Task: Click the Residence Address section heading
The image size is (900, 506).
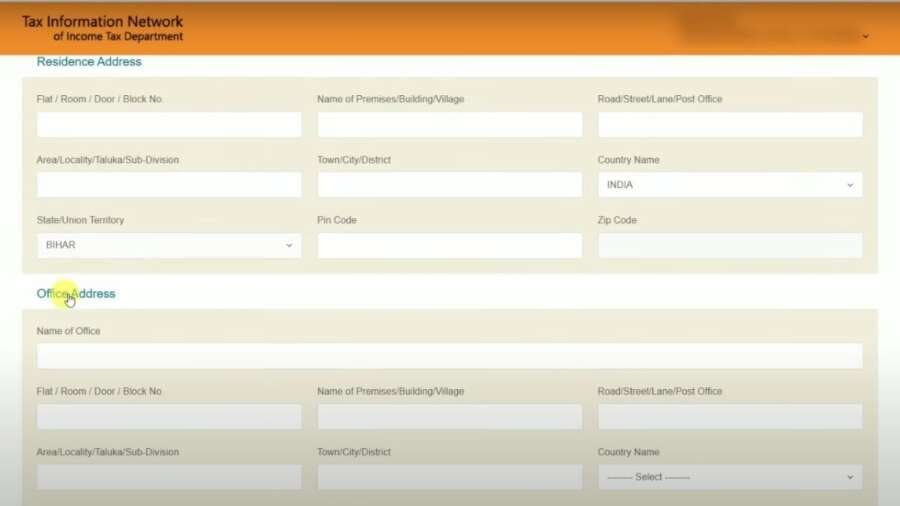Action: point(89,61)
